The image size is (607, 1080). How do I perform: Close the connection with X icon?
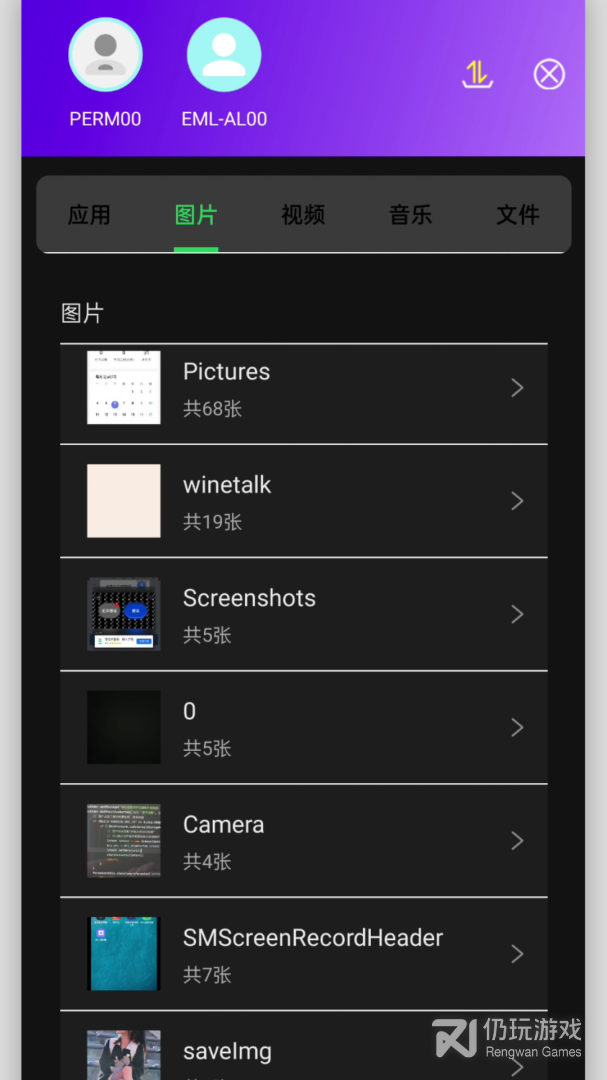(x=549, y=74)
